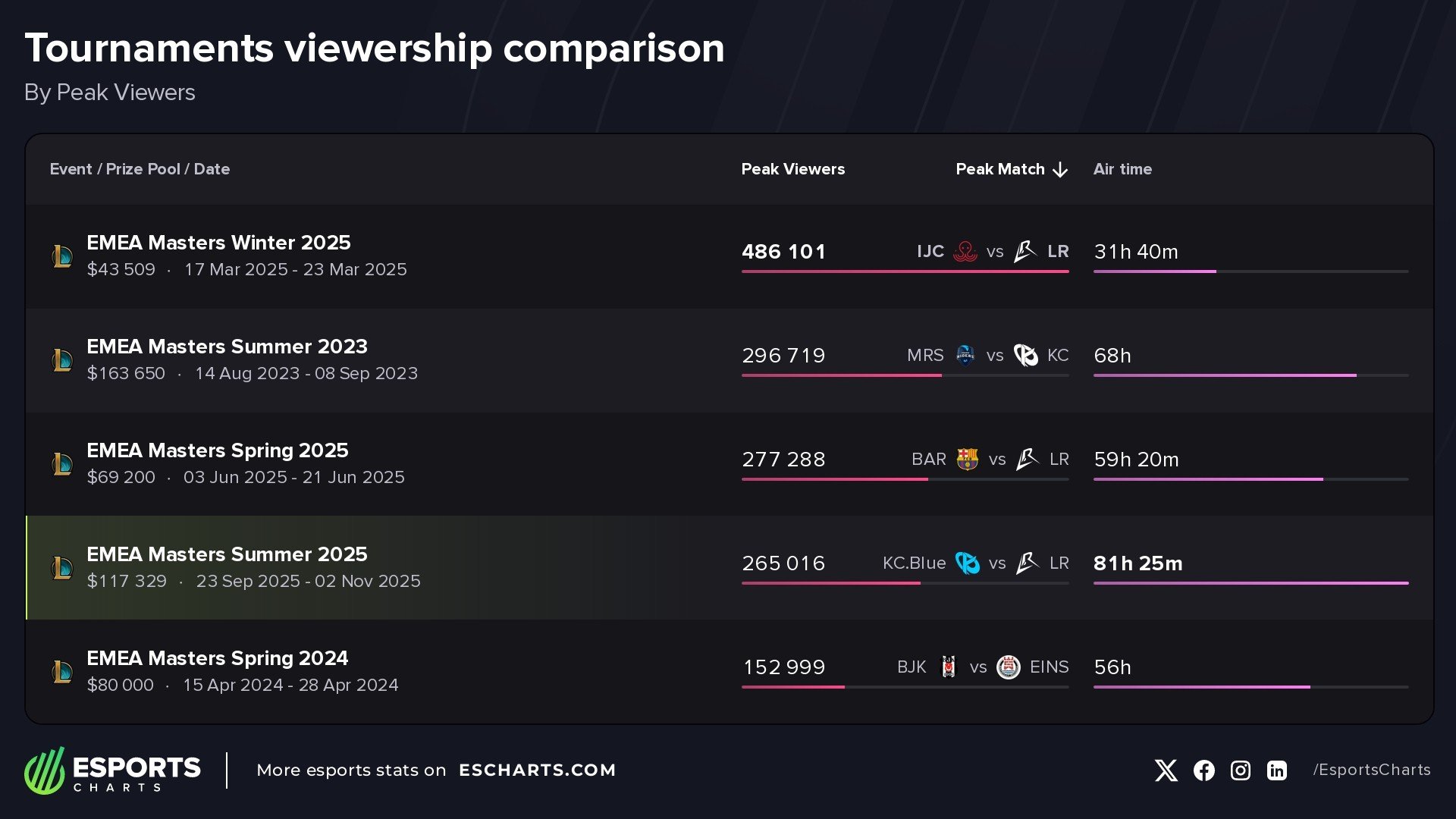Viewport: 1456px width, 819px height.
Task: Click the X (Twitter) social icon
Action: tap(1166, 770)
